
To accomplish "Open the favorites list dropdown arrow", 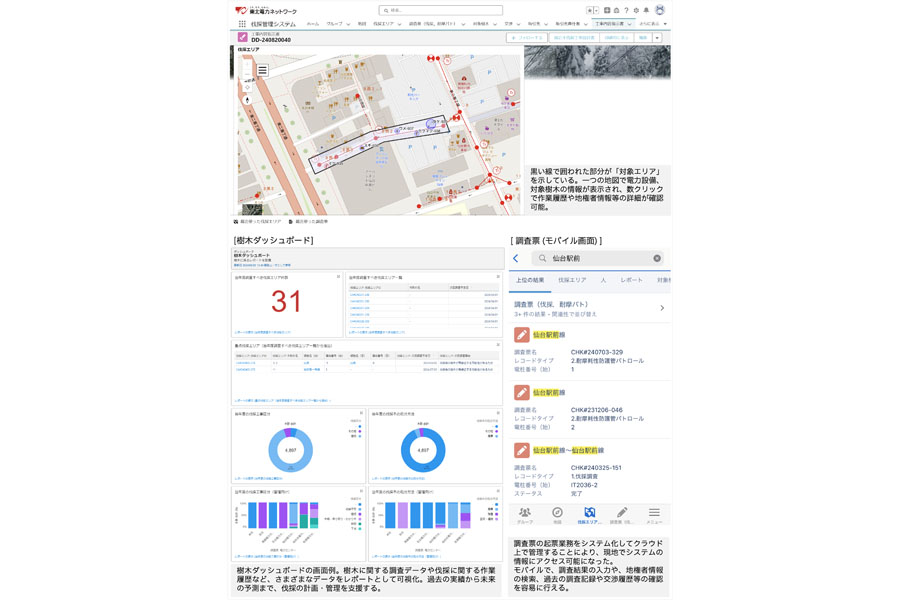I will [x=596, y=10].
